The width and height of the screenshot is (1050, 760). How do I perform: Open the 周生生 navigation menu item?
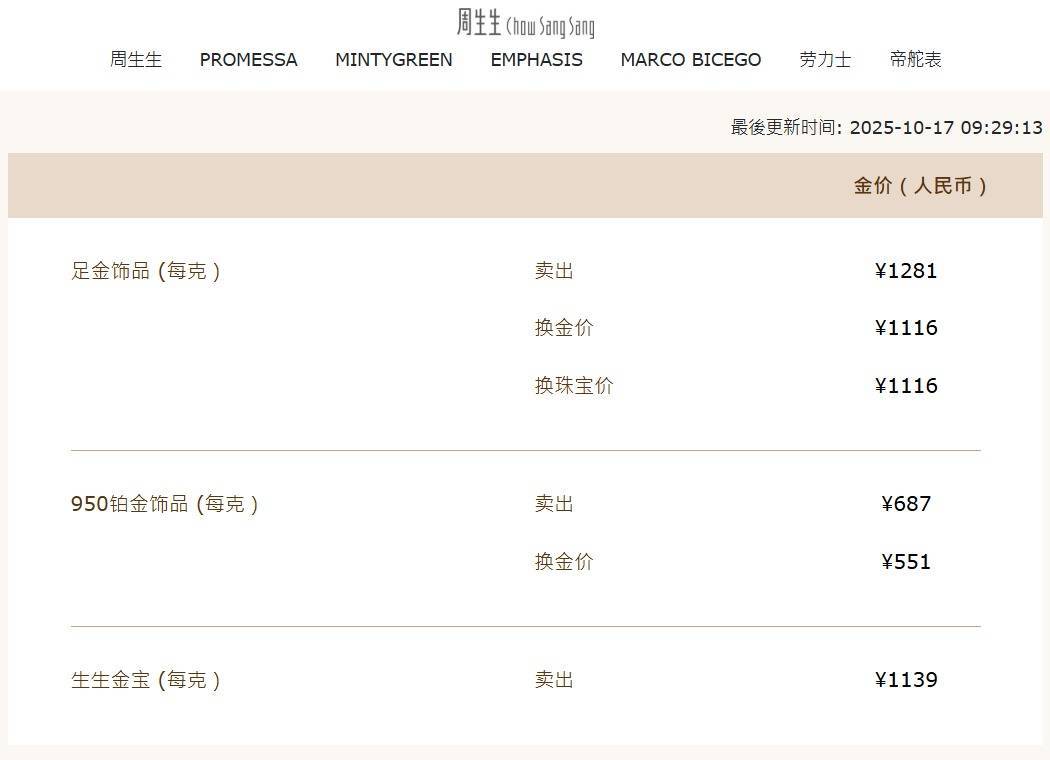pyautogui.click(x=136, y=59)
